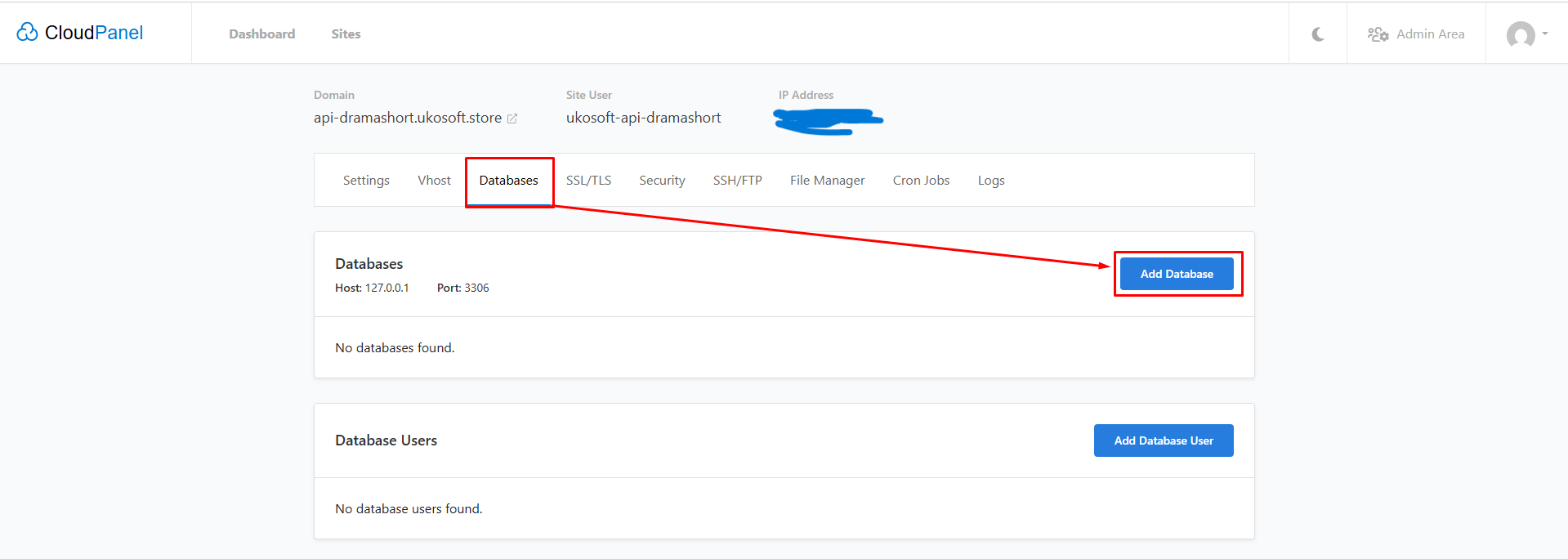Open the SSL/TLS tab
This screenshot has height=559, width=1568.
[x=588, y=181]
